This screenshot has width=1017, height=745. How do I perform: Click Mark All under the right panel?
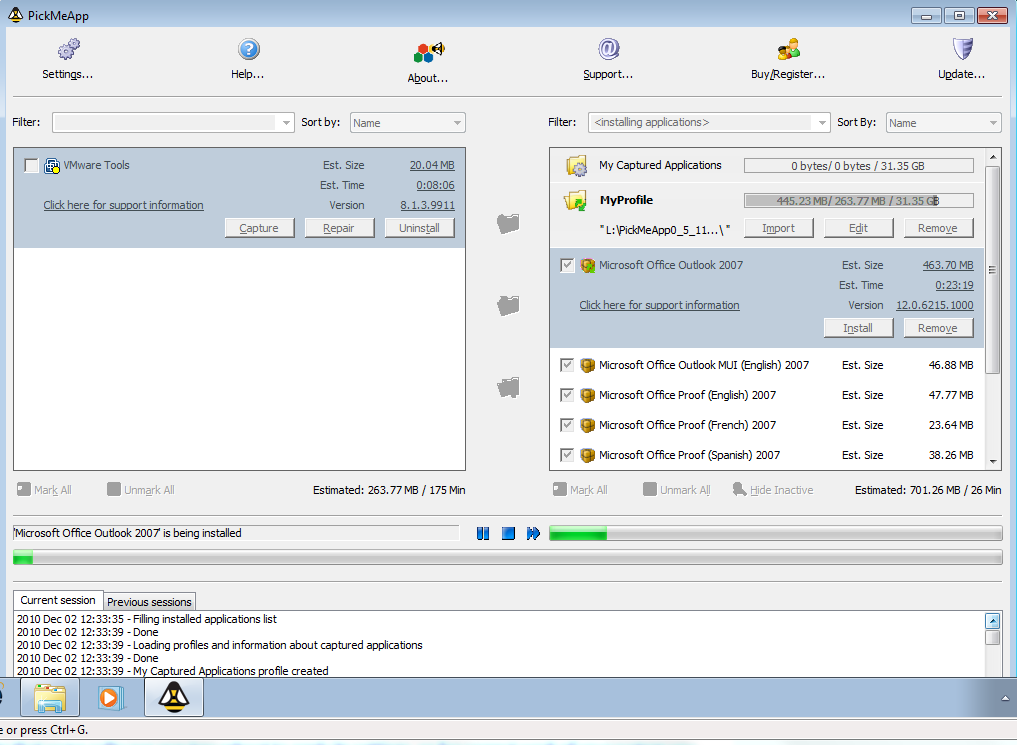(x=580, y=490)
